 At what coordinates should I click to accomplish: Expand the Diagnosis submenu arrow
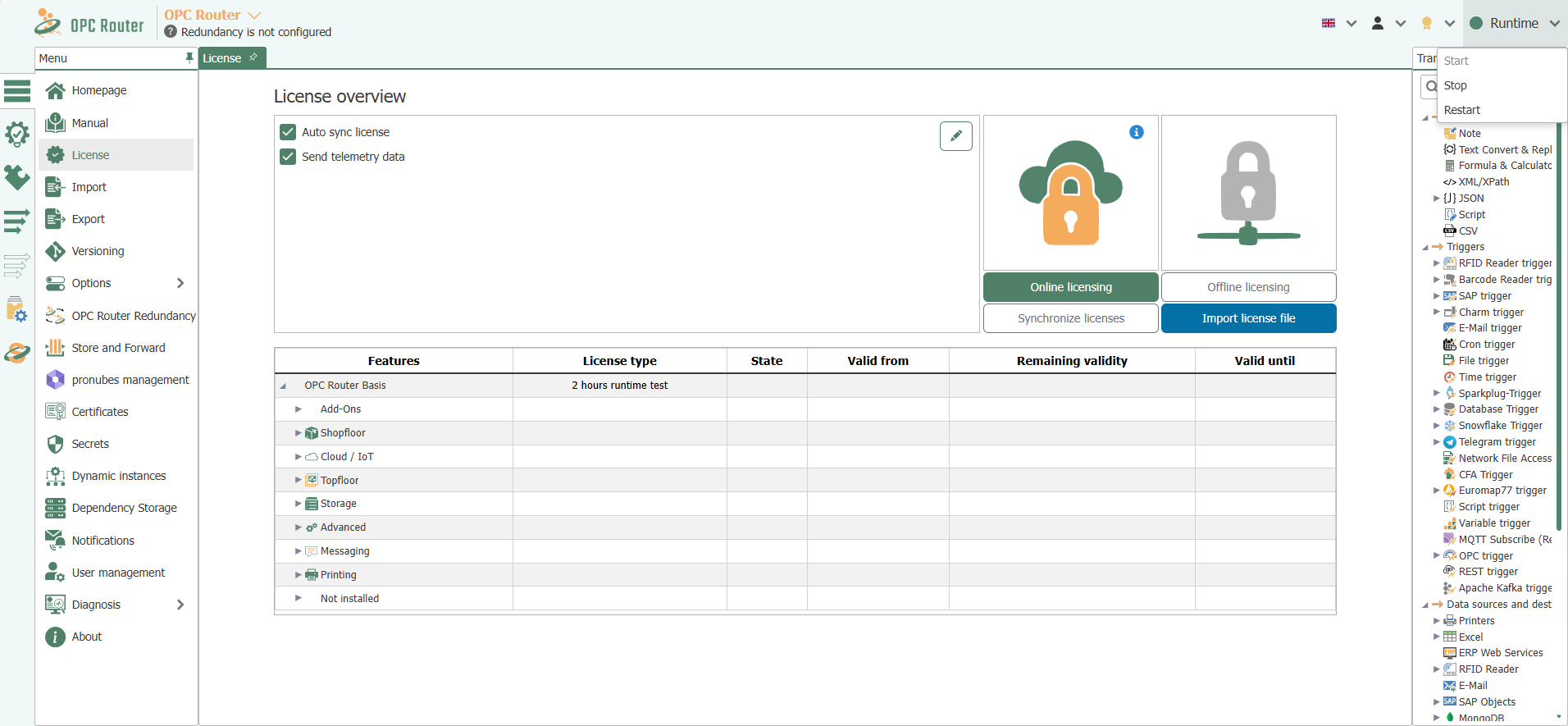[180, 605]
